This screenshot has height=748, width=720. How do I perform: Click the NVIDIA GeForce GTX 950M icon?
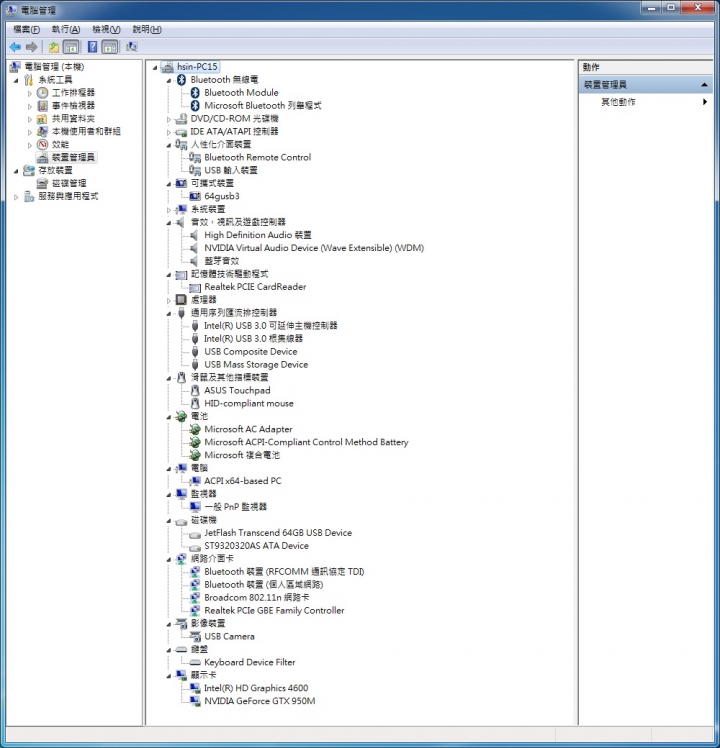pyautogui.click(x=195, y=701)
